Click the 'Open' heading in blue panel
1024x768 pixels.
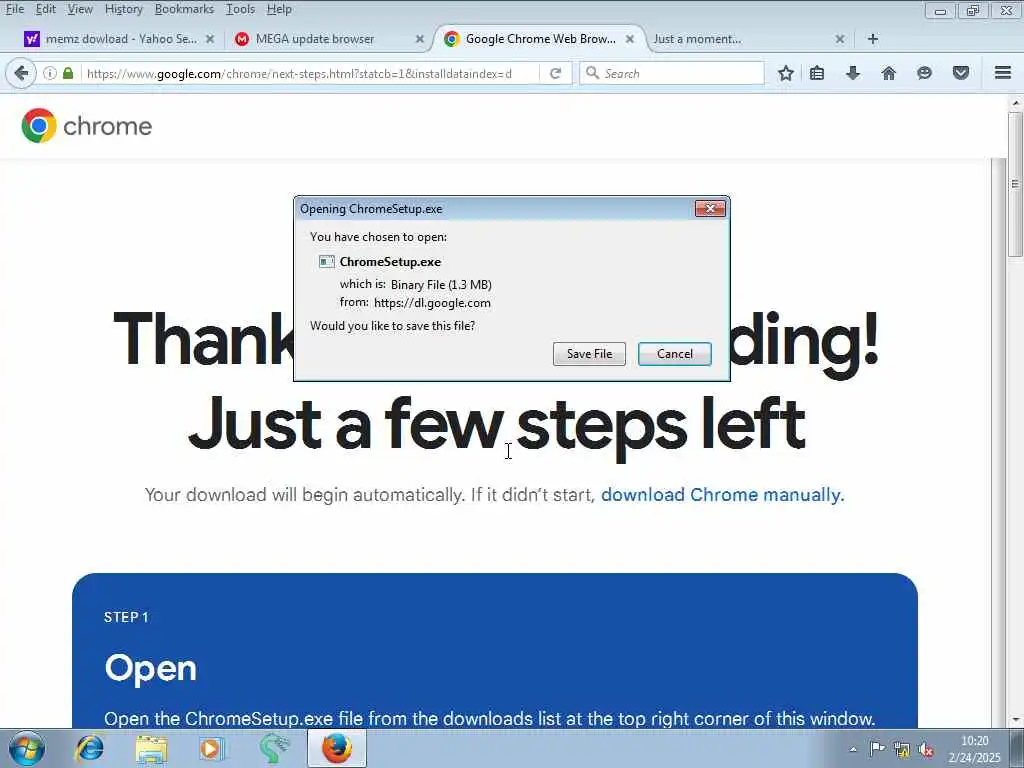(x=150, y=669)
